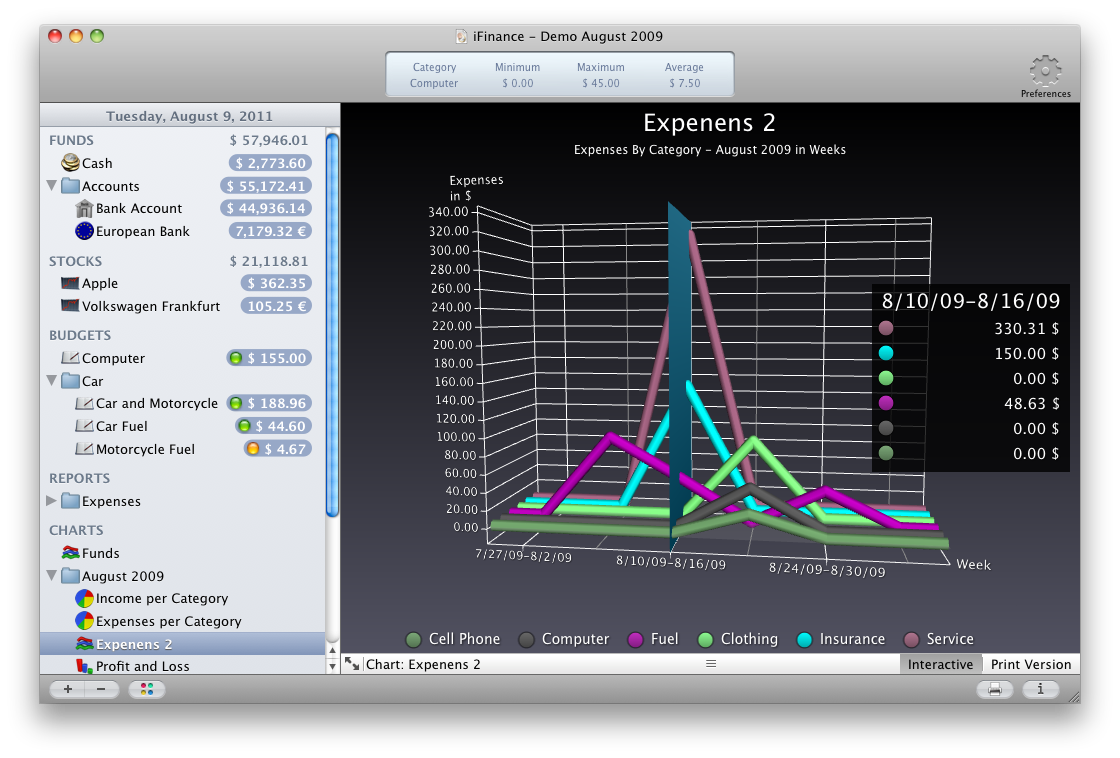Image resolution: width=1120 pixels, height=758 pixels.
Task: Open Income per Category chart
Action: click(x=183, y=598)
